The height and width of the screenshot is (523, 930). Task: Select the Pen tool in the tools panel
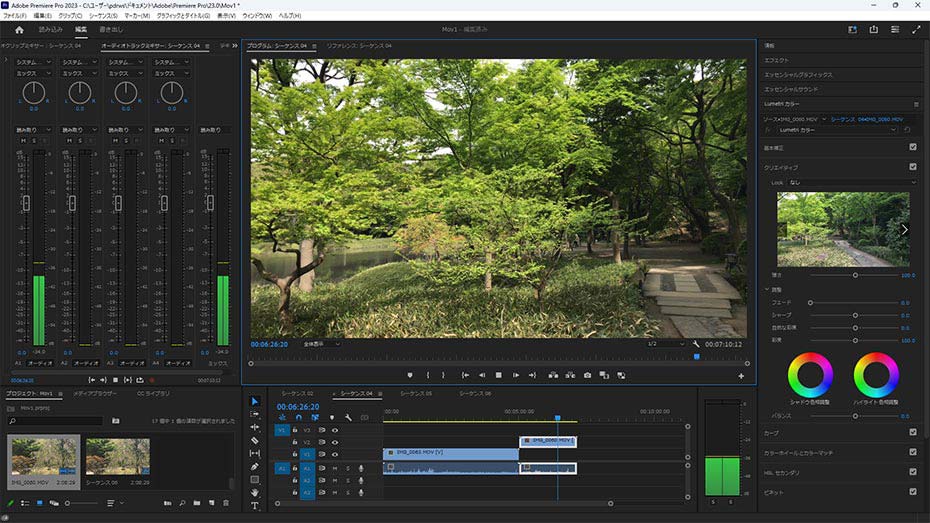pos(254,466)
